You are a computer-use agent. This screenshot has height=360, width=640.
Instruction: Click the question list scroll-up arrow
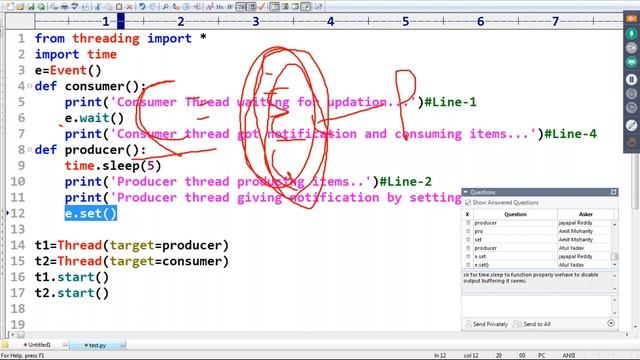[x=615, y=224]
